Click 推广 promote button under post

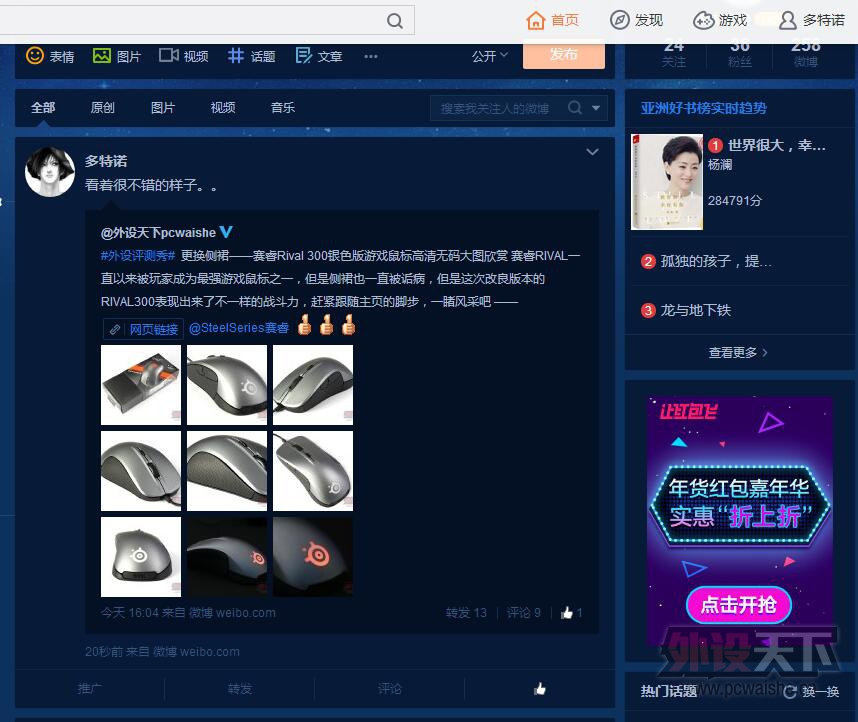pos(89,688)
